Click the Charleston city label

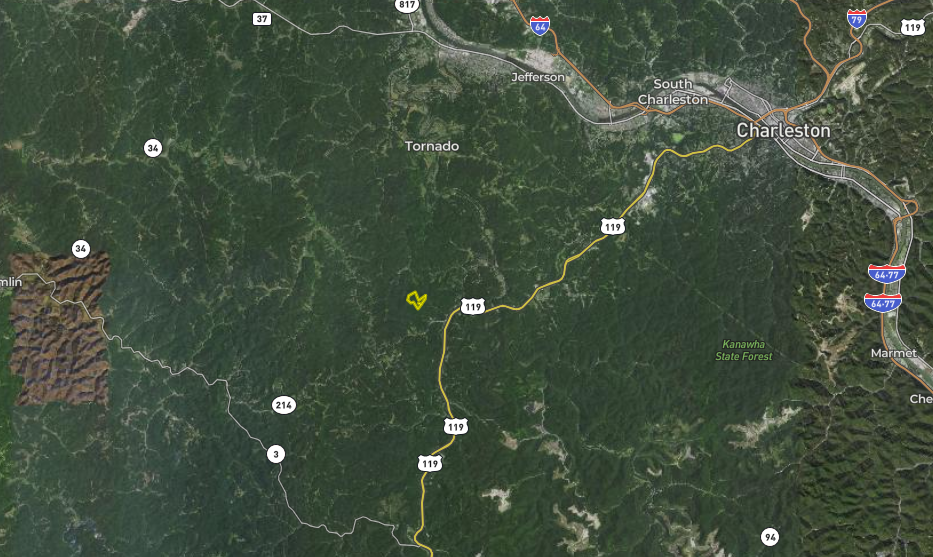(783, 130)
